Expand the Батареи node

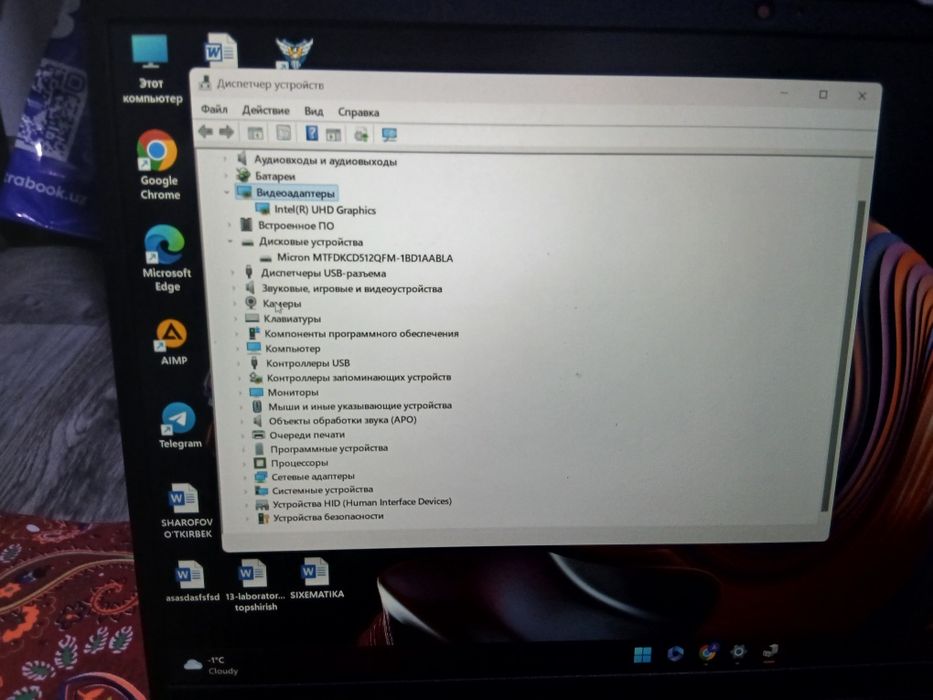[x=226, y=176]
